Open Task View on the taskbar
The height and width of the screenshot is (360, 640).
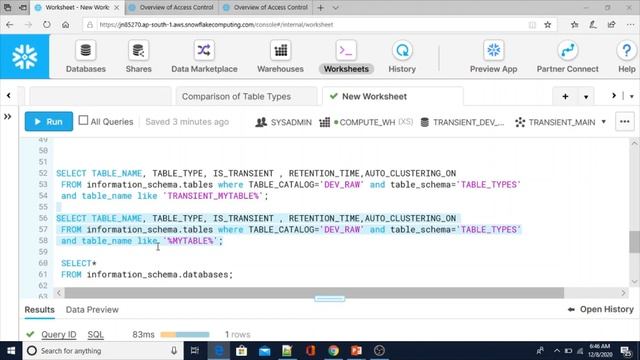pos(195,351)
